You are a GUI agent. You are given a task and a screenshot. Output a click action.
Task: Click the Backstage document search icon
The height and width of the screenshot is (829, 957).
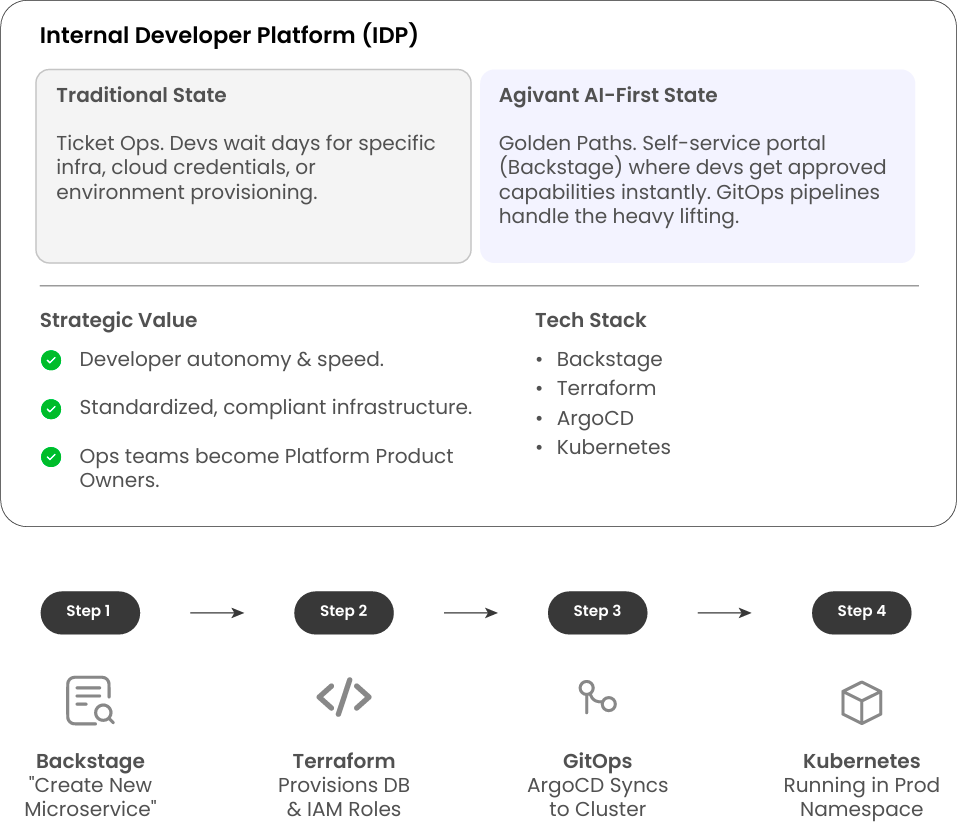(x=90, y=700)
